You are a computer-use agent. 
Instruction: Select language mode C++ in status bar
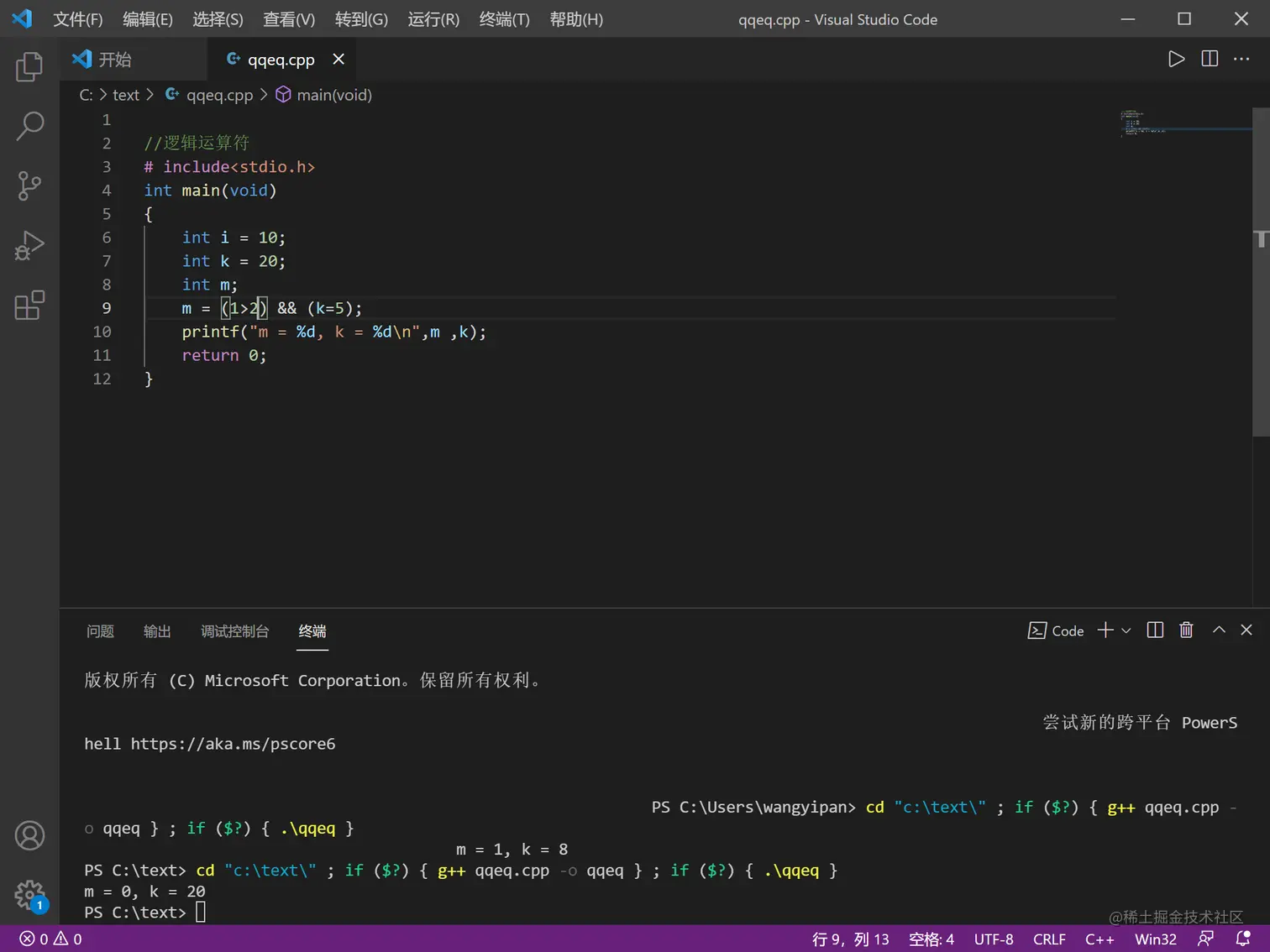click(1099, 939)
